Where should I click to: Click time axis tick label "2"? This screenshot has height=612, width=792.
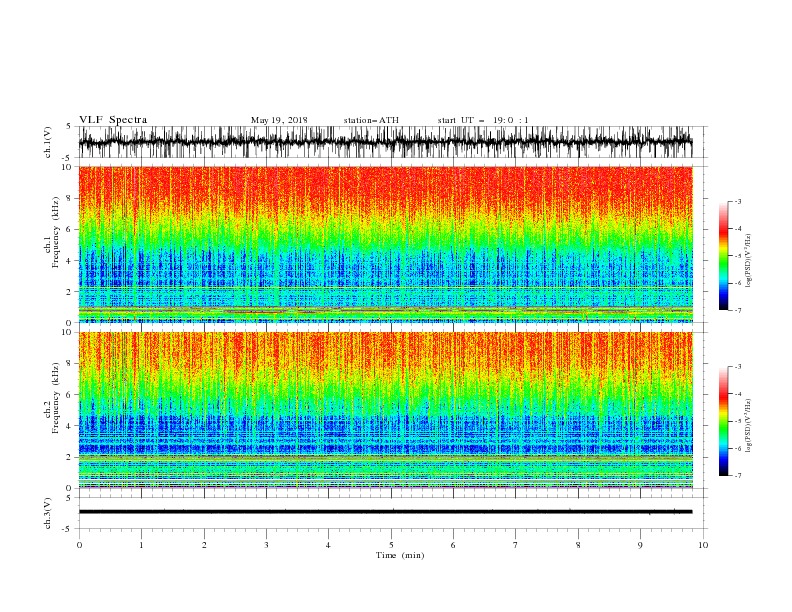click(204, 545)
